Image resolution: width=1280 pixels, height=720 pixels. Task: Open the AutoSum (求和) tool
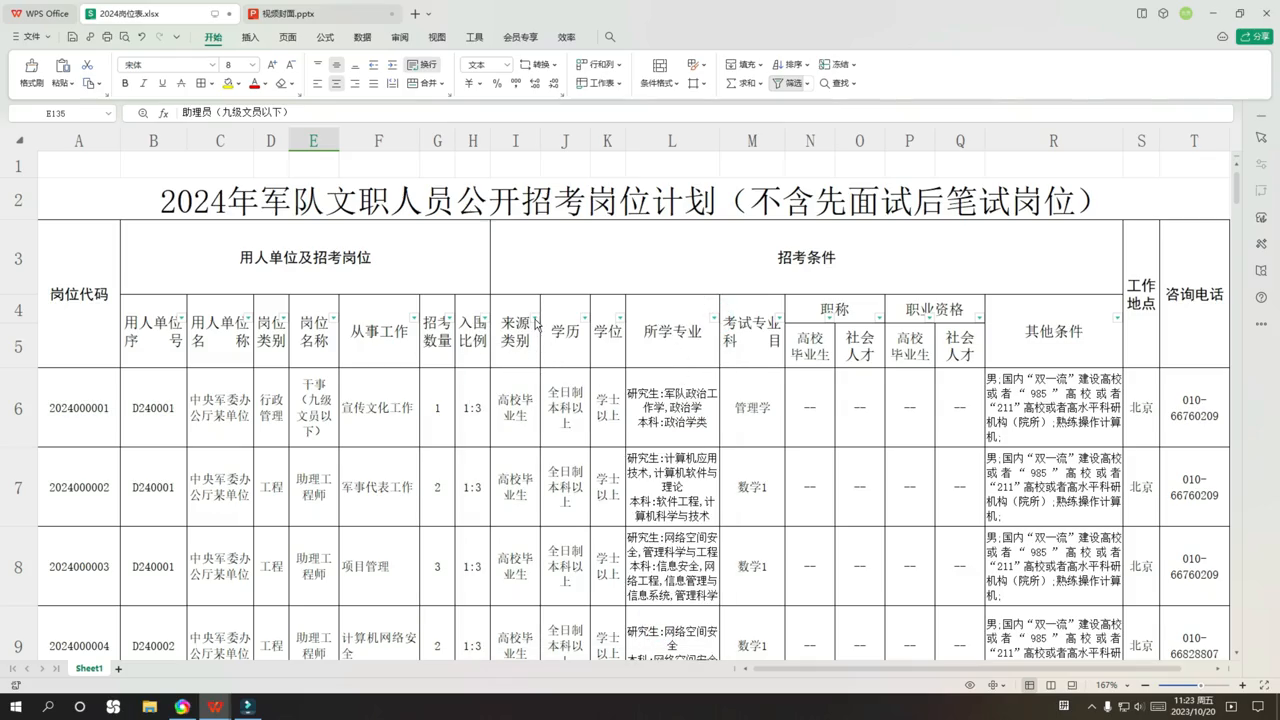[740, 84]
